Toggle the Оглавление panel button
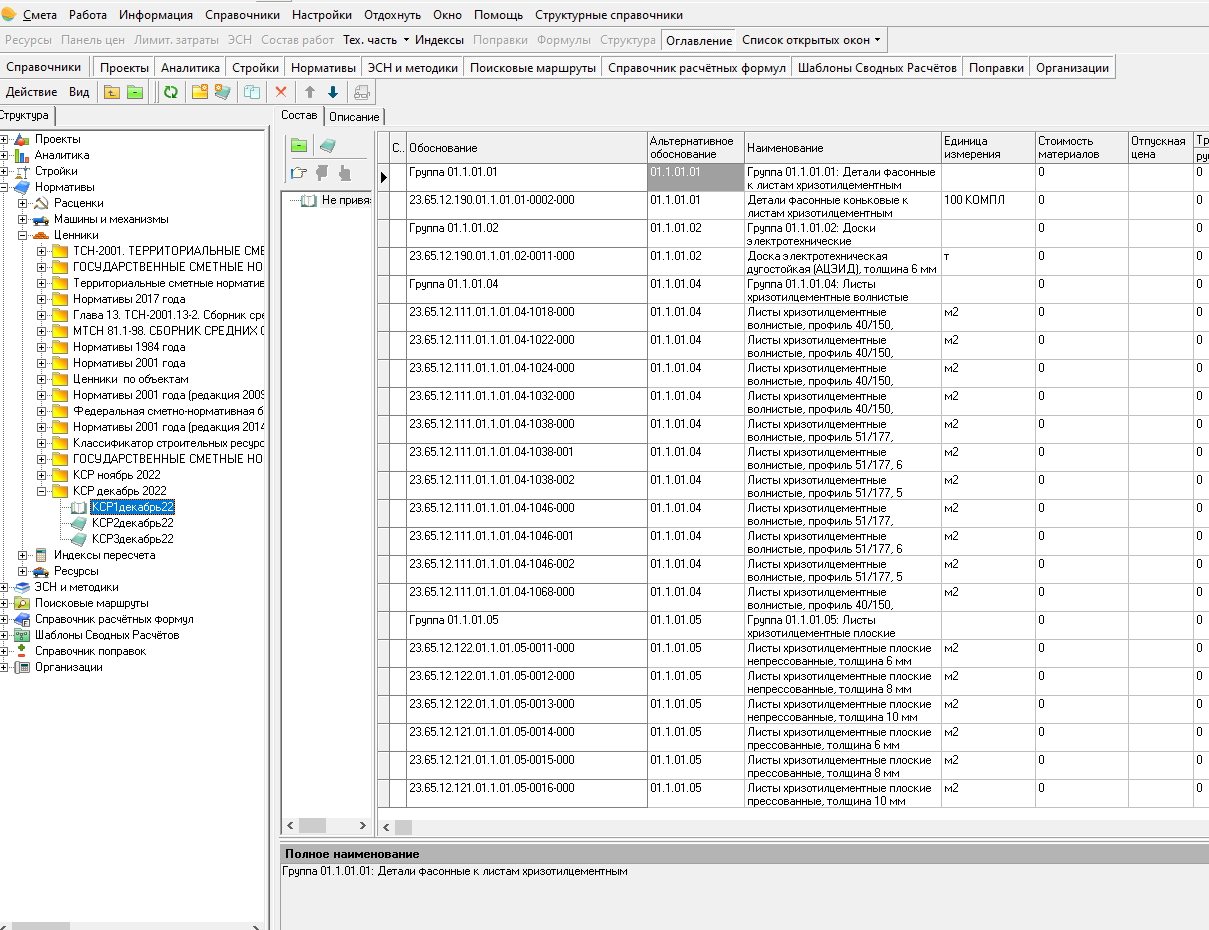Image resolution: width=1209 pixels, height=930 pixels. click(x=698, y=40)
